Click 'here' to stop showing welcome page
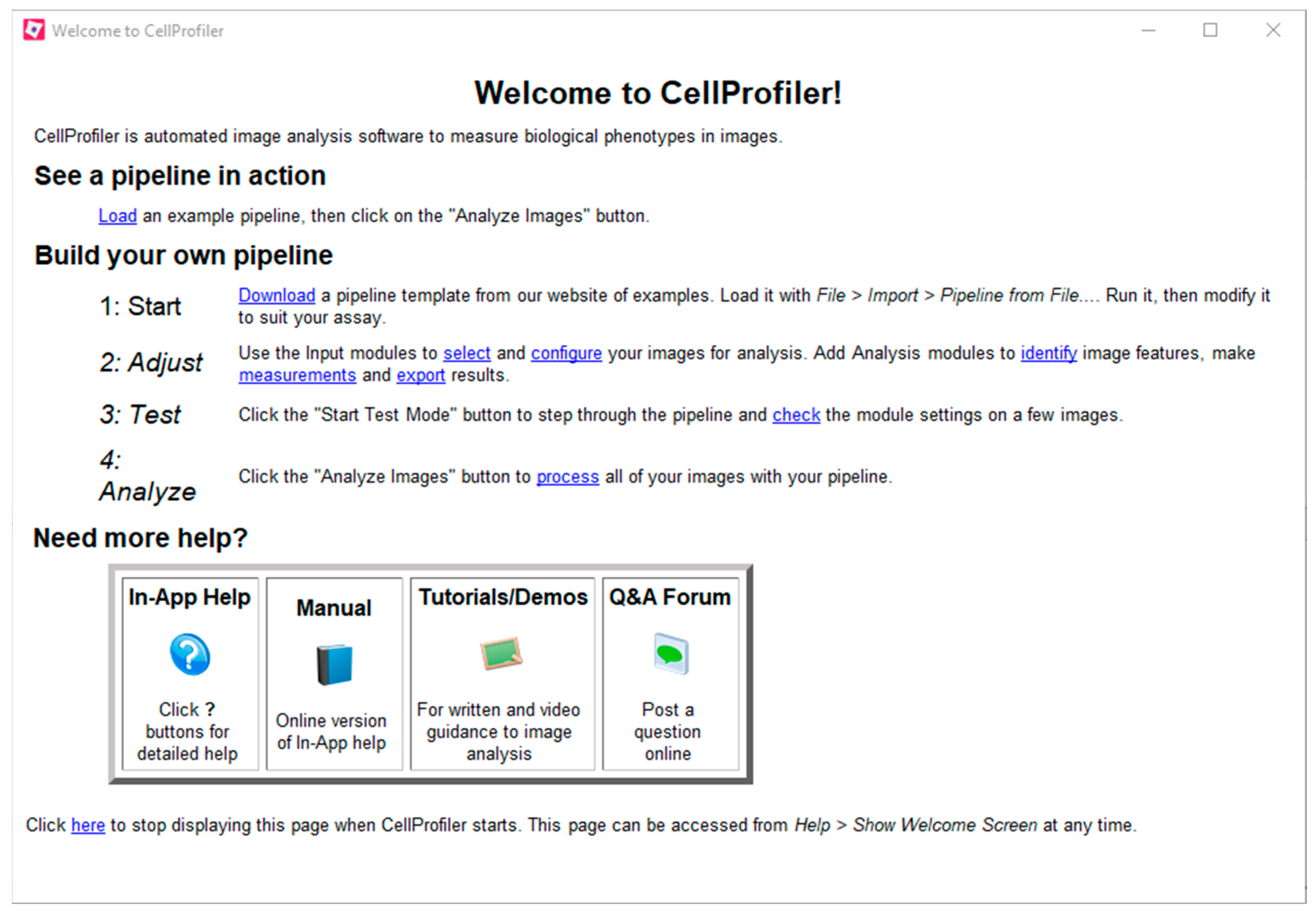 tap(88, 825)
